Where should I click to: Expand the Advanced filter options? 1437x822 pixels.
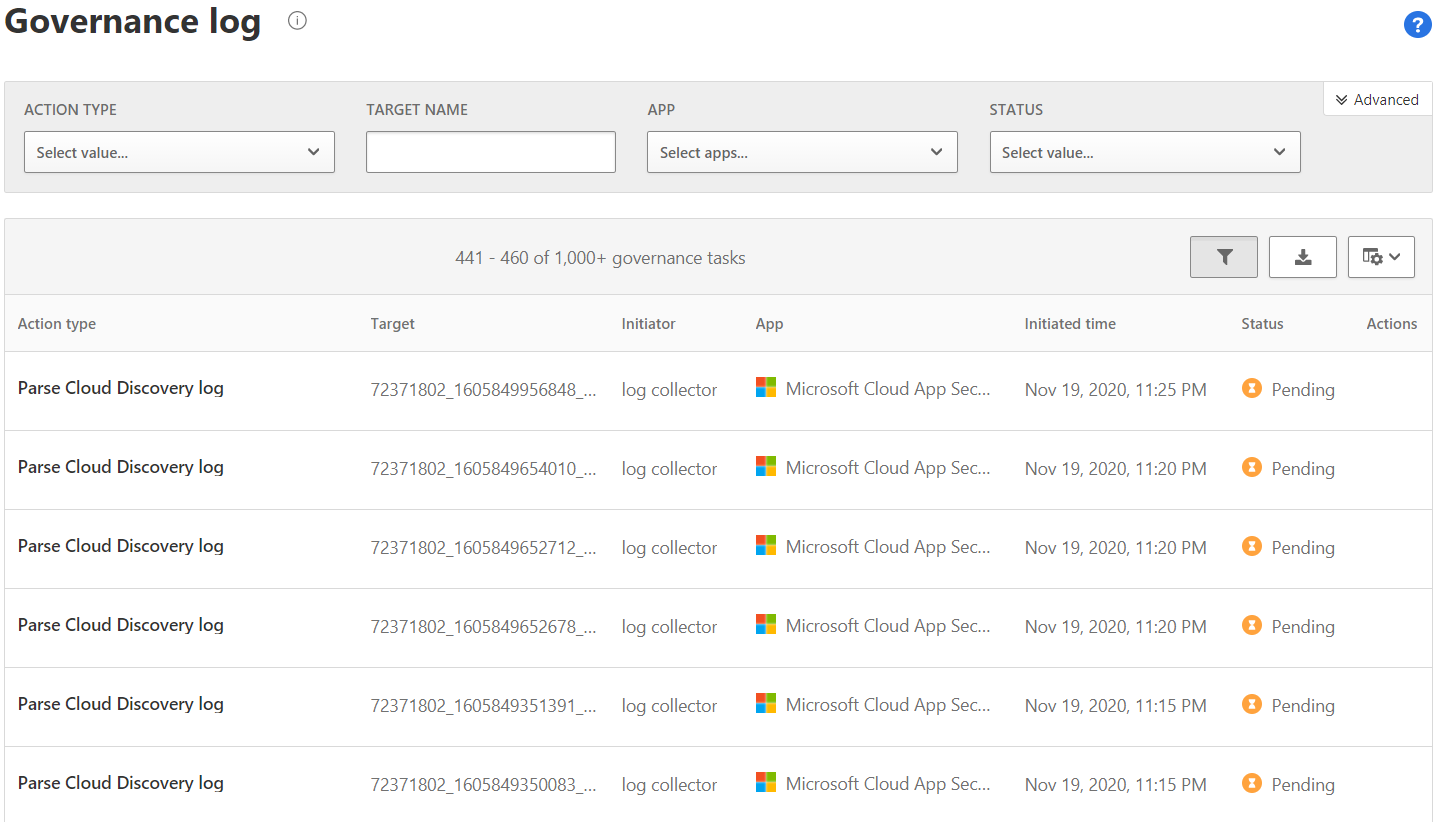(x=1377, y=99)
